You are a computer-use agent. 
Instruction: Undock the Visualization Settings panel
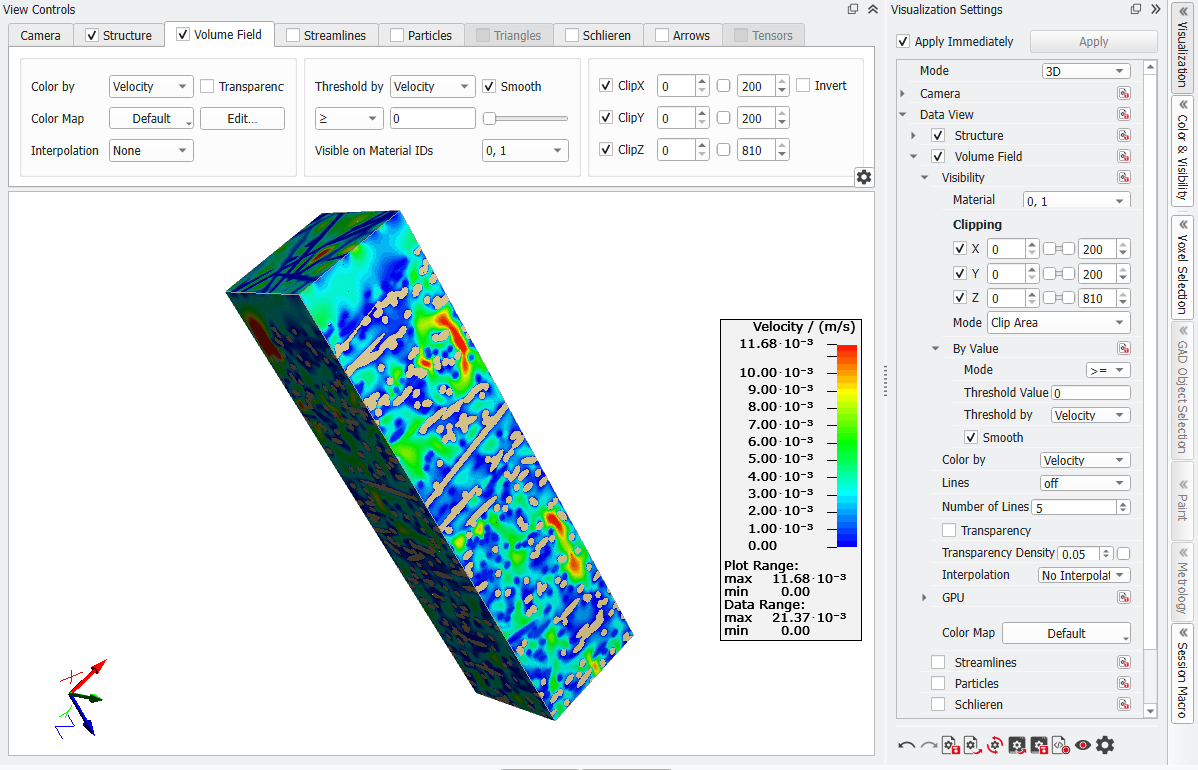1136,9
